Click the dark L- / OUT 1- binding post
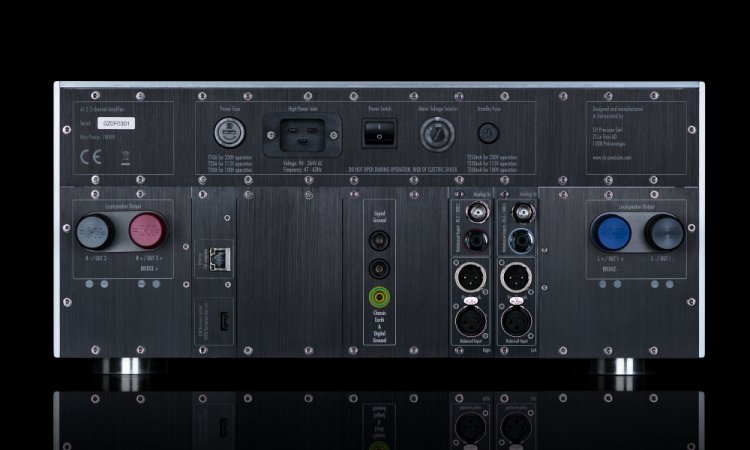750x450 pixels. coord(664,232)
